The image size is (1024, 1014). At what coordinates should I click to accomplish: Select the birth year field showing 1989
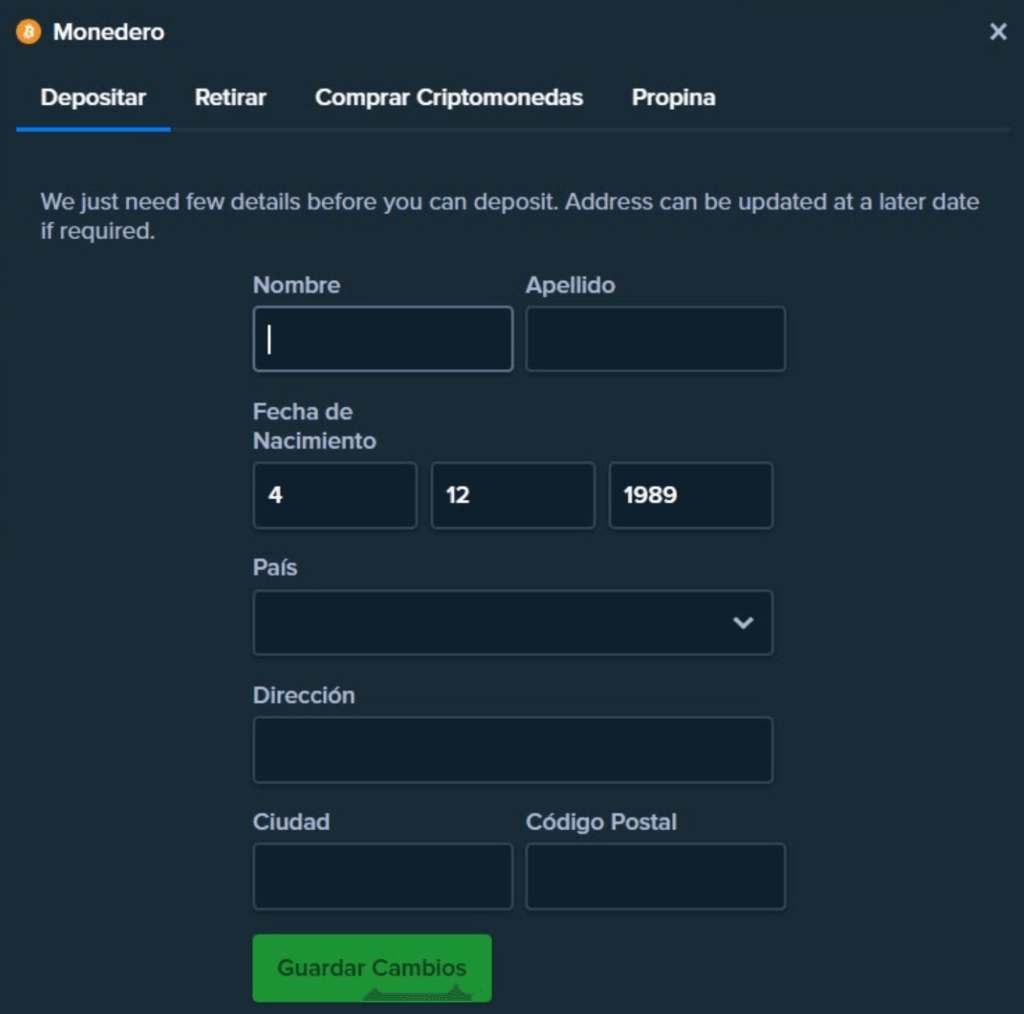click(x=690, y=495)
